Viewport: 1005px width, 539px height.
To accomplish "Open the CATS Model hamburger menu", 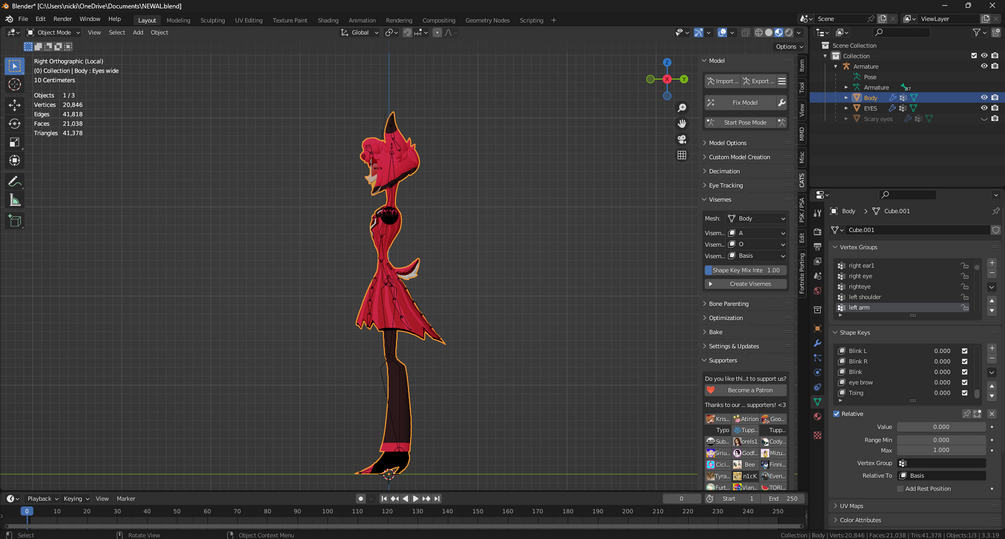I will click(x=782, y=81).
